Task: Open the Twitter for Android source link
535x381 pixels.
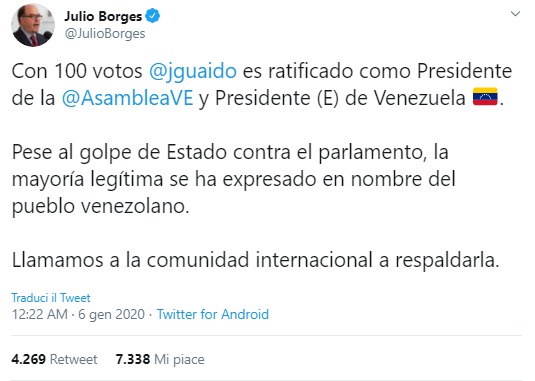Action: [x=213, y=314]
